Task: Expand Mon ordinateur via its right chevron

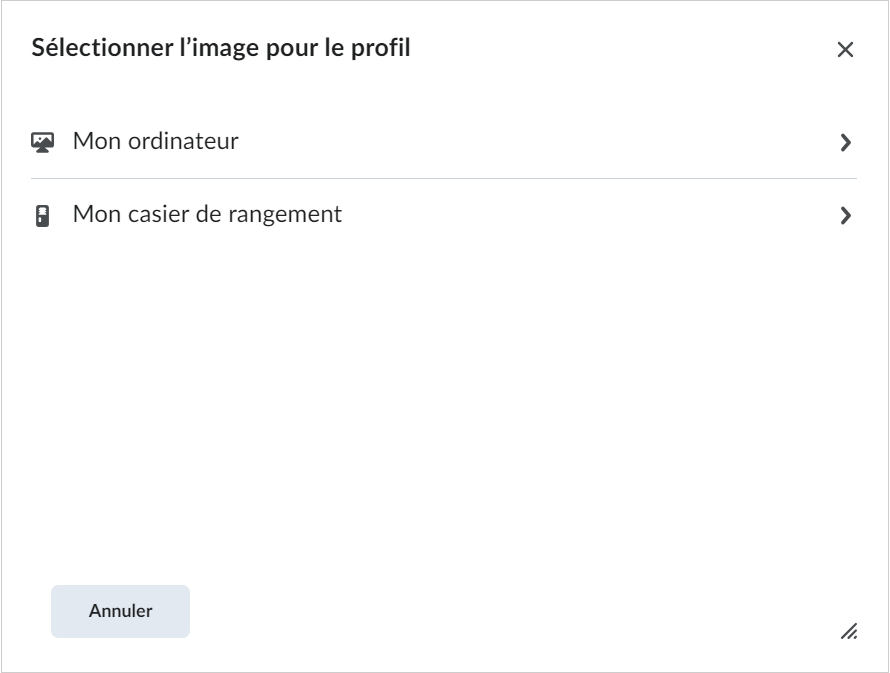Action: pos(843,141)
